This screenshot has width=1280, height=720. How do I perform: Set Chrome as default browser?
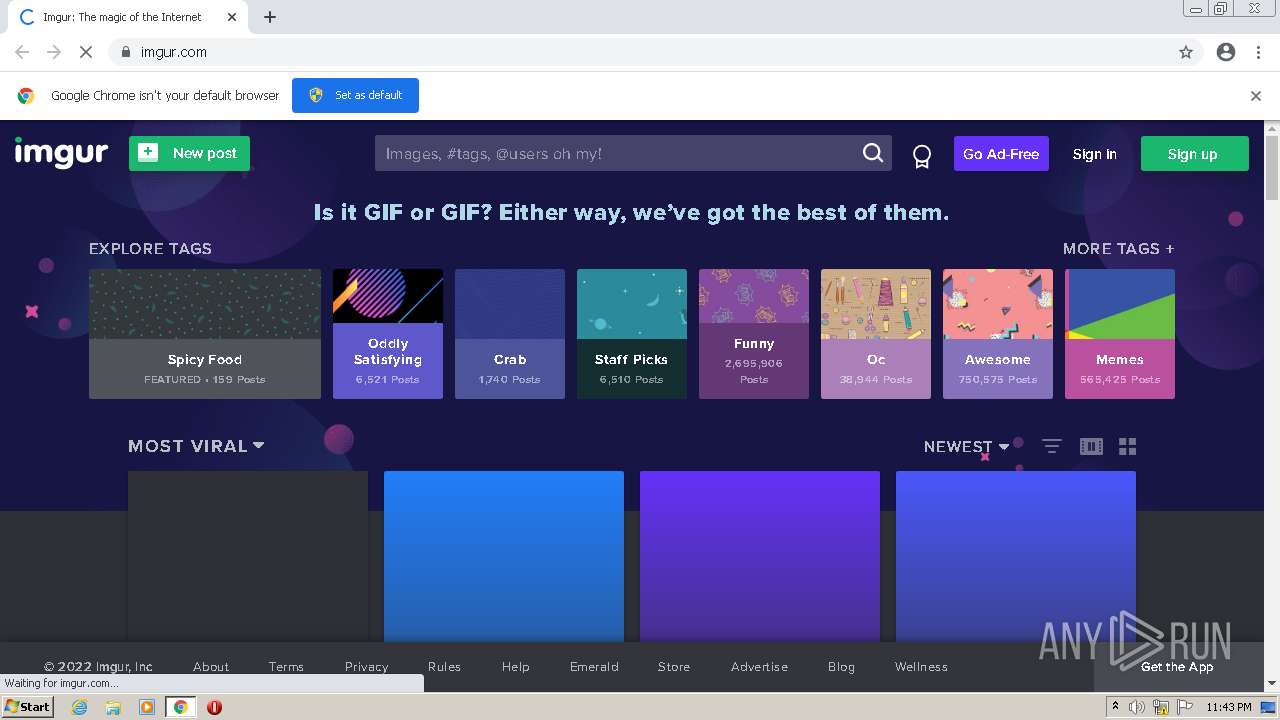[355, 95]
